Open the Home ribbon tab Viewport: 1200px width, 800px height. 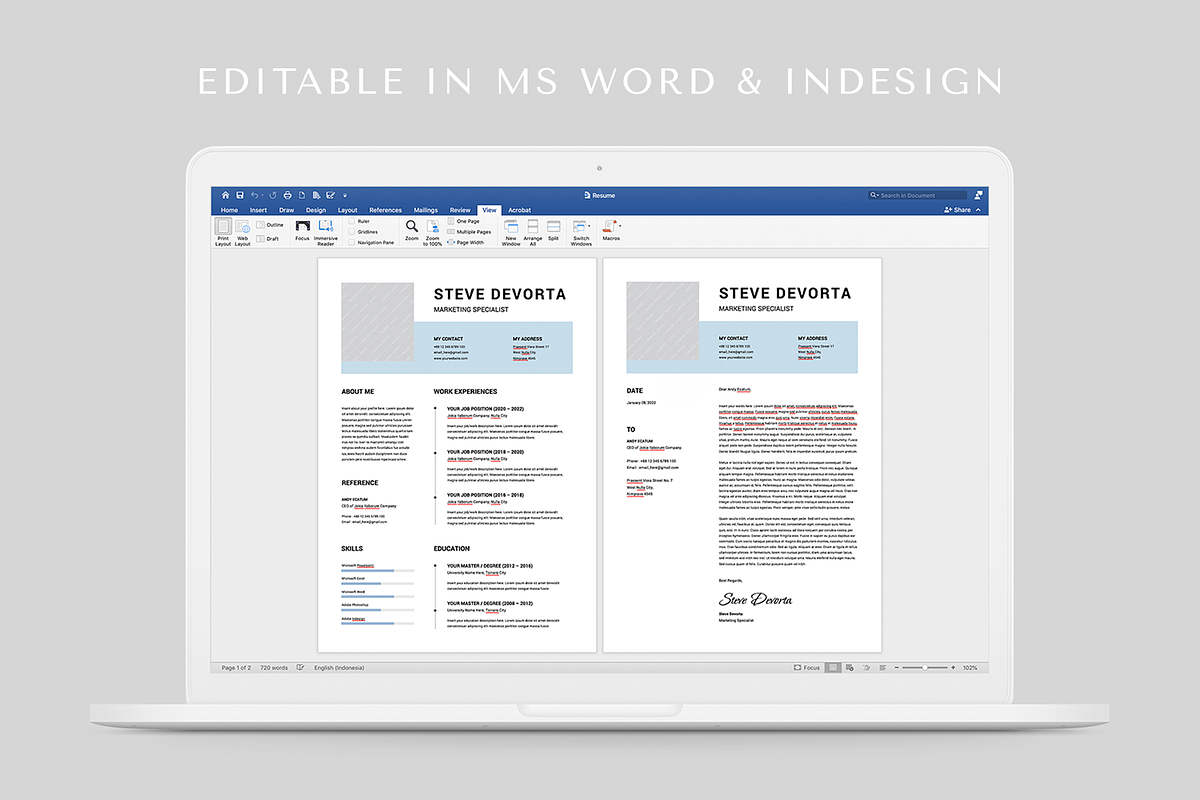(229, 210)
